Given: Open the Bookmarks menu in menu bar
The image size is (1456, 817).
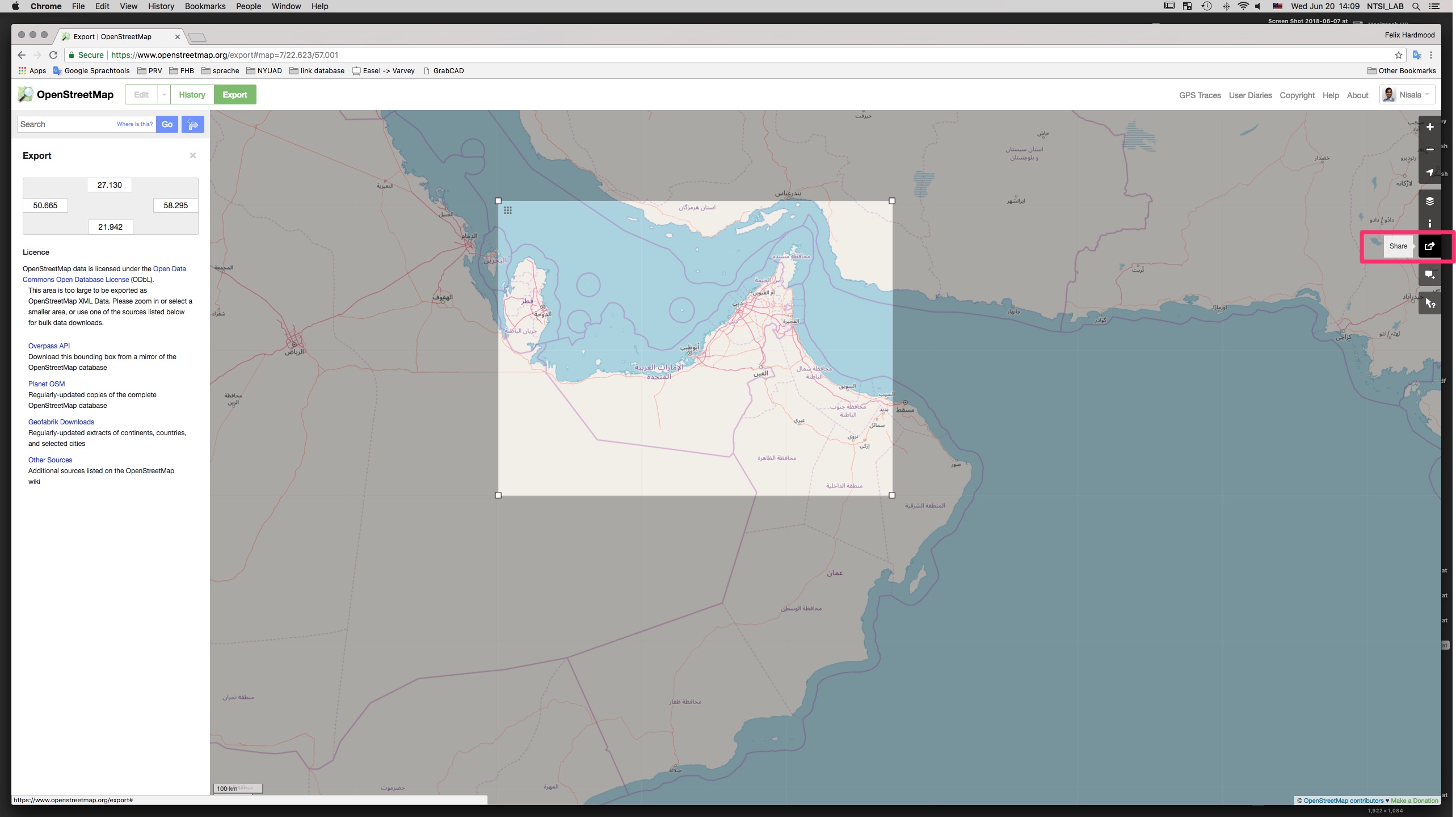Looking at the screenshot, I should tap(205, 6).
